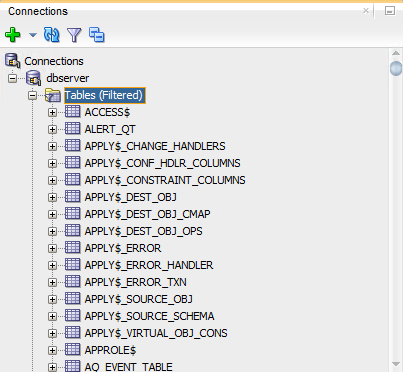Expand the APPLY$_ERROR_TXN table
The height and width of the screenshot is (372, 403).
tap(52, 282)
